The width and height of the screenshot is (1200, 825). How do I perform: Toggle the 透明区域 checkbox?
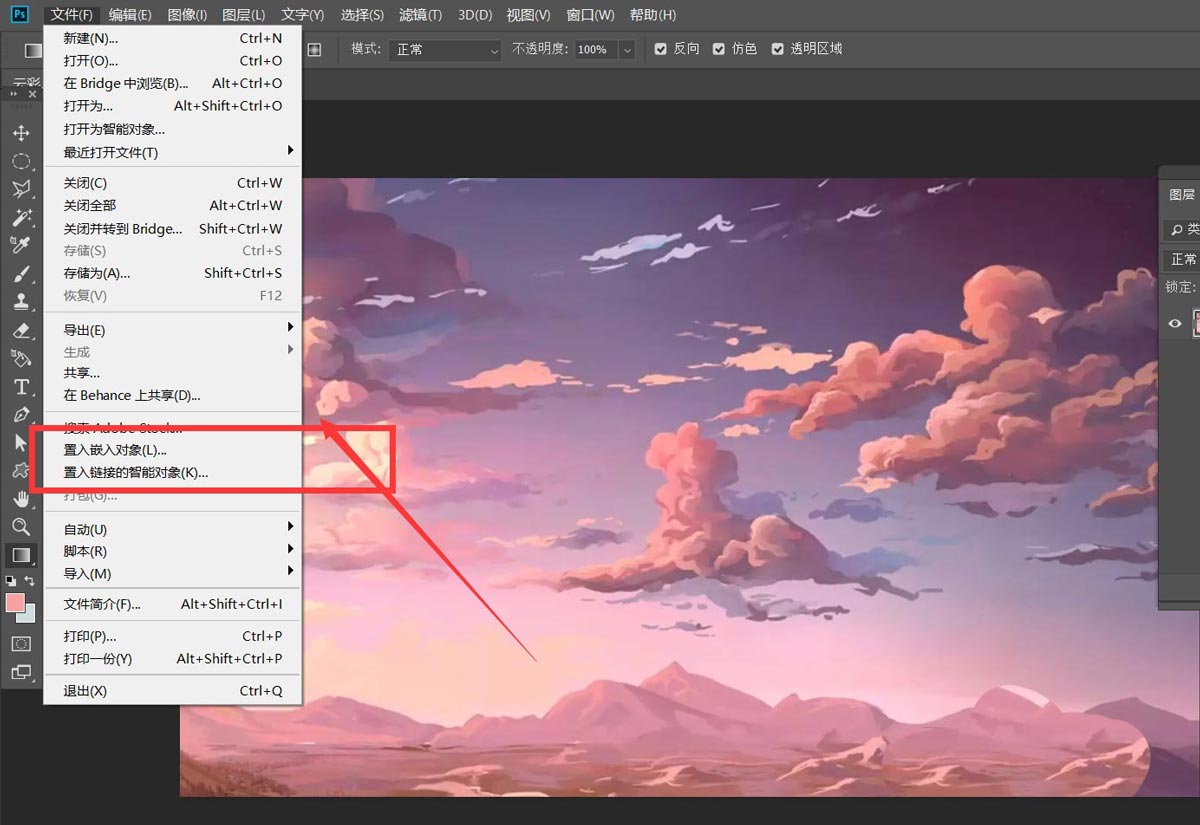click(777, 49)
